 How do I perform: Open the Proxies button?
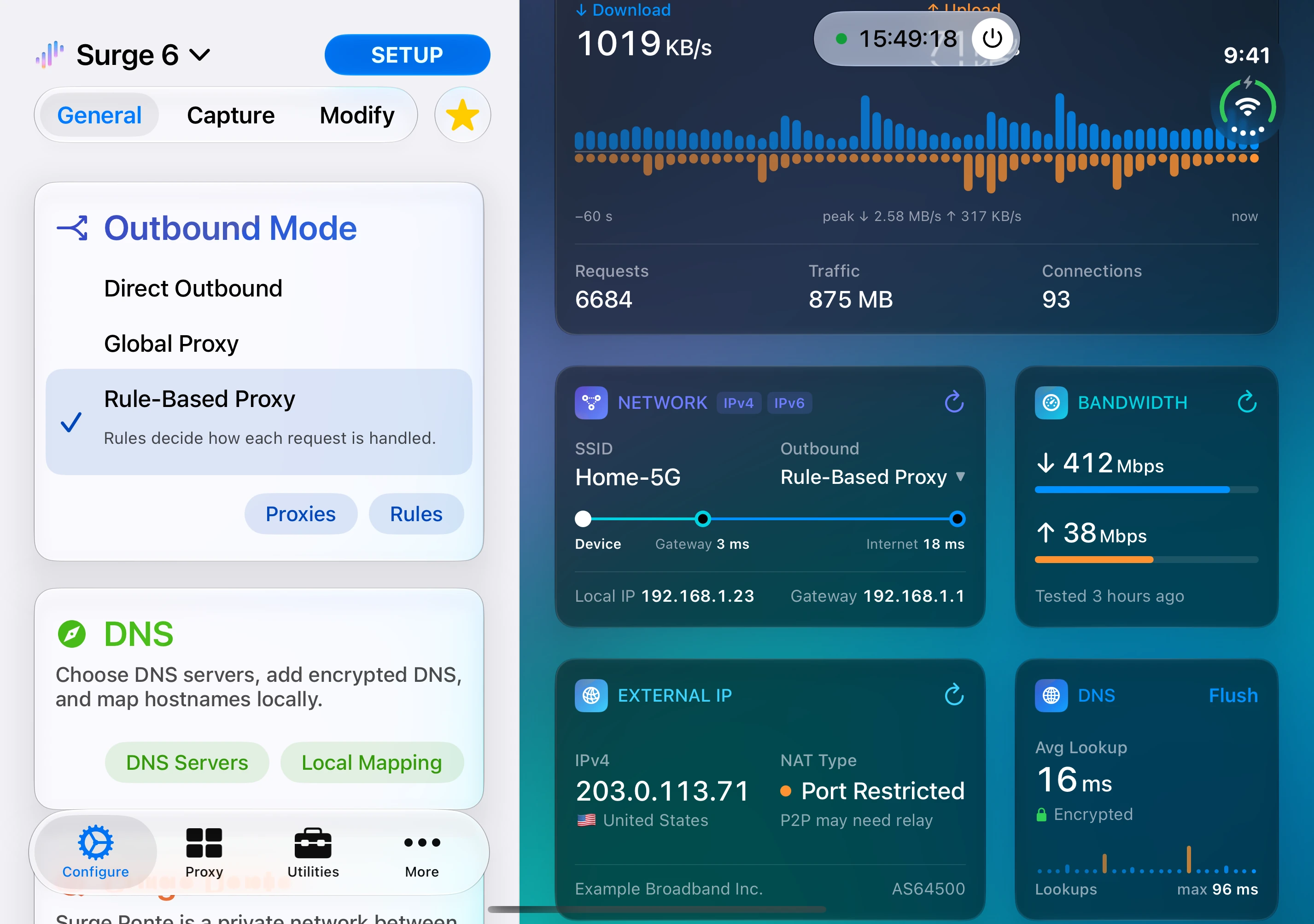tap(300, 514)
